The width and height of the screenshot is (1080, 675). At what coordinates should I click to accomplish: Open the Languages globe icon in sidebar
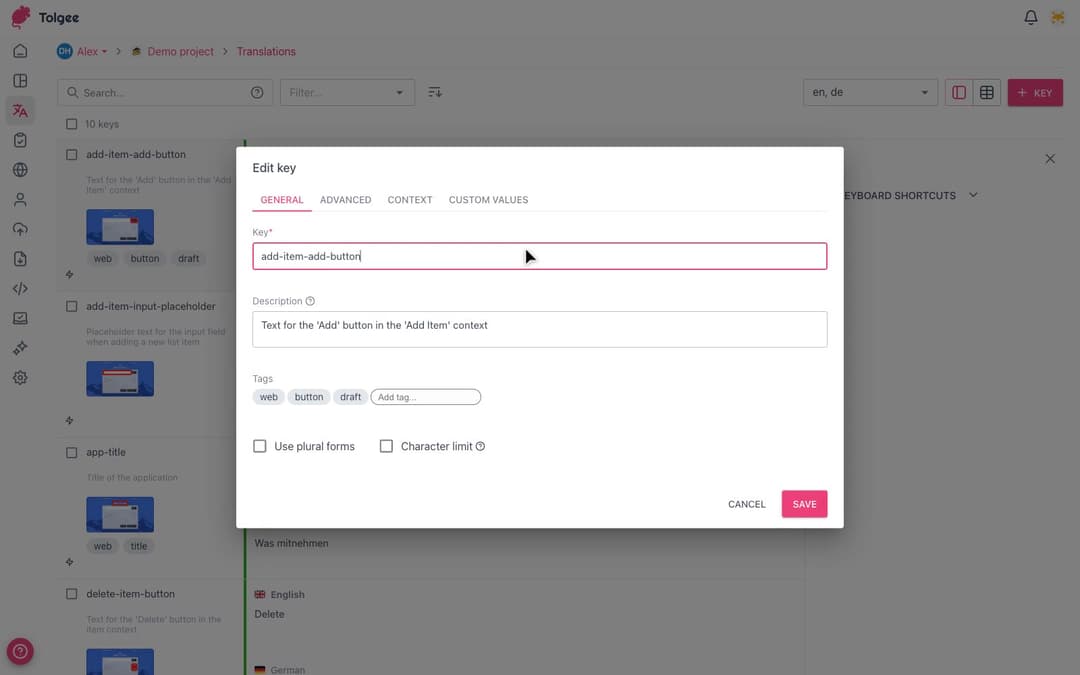pos(20,169)
